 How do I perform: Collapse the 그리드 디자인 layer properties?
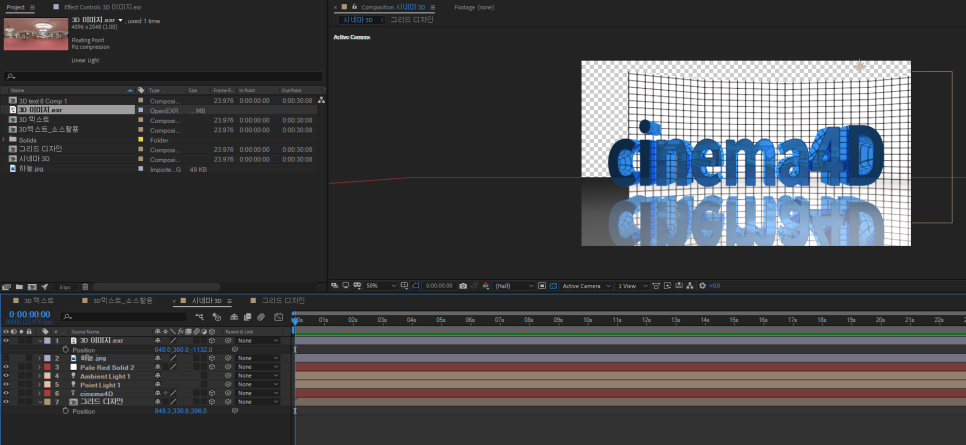(x=39, y=402)
